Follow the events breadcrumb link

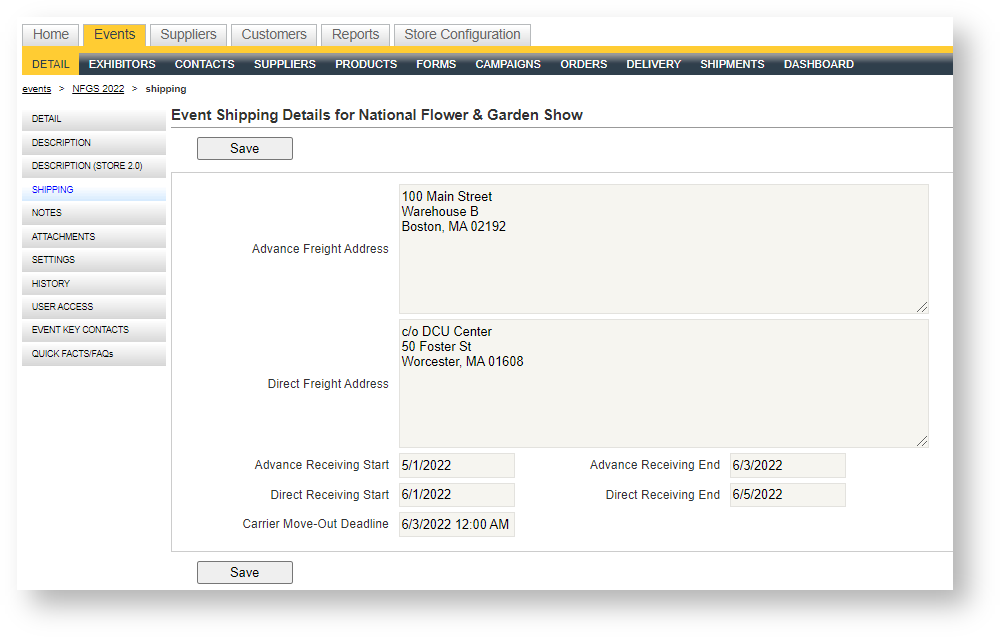coord(36,89)
